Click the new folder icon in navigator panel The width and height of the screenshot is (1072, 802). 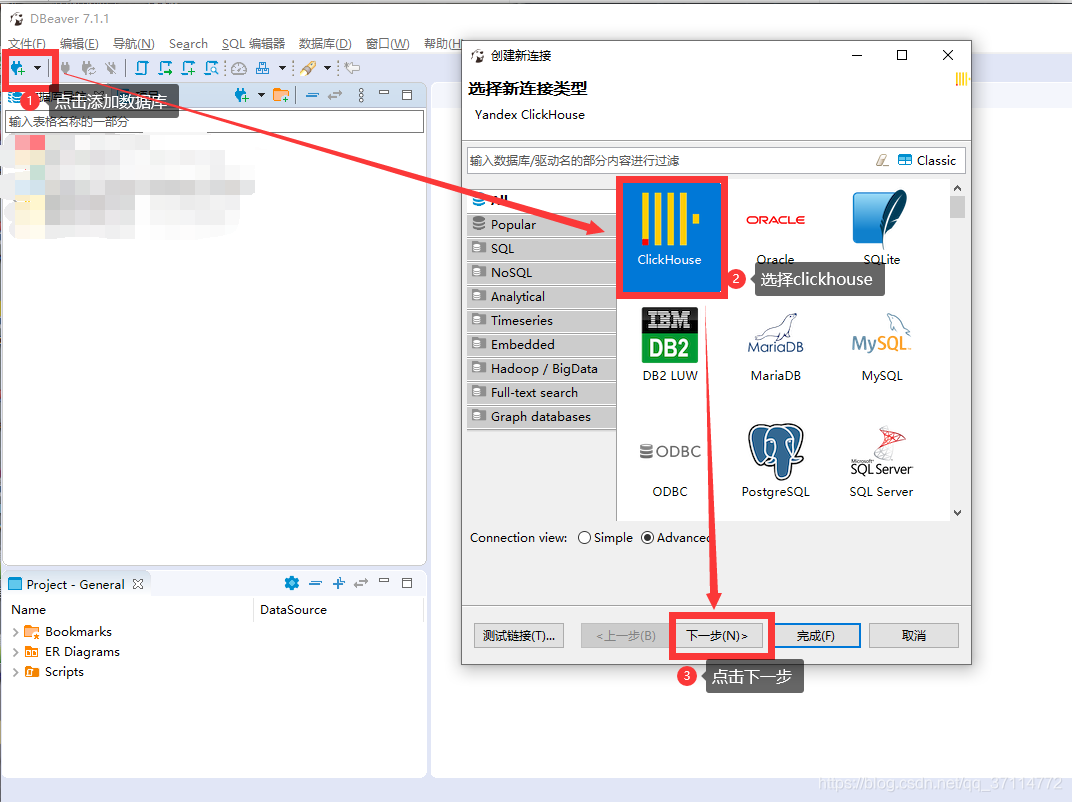pyautogui.click(x=281, y=95)
